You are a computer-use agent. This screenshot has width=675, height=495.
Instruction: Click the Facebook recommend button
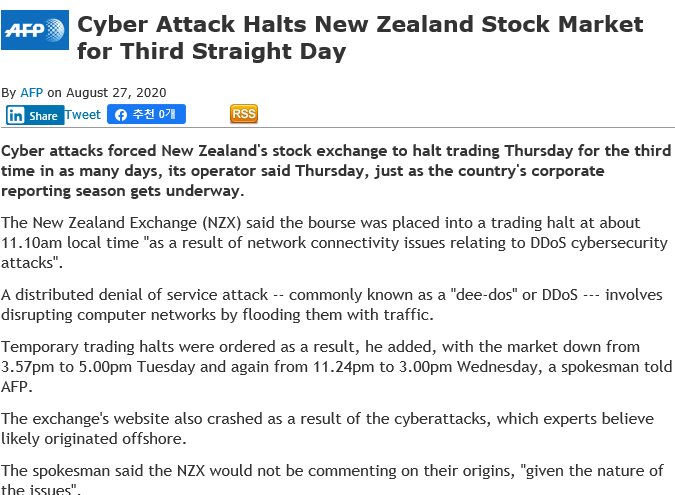point(146,114)
